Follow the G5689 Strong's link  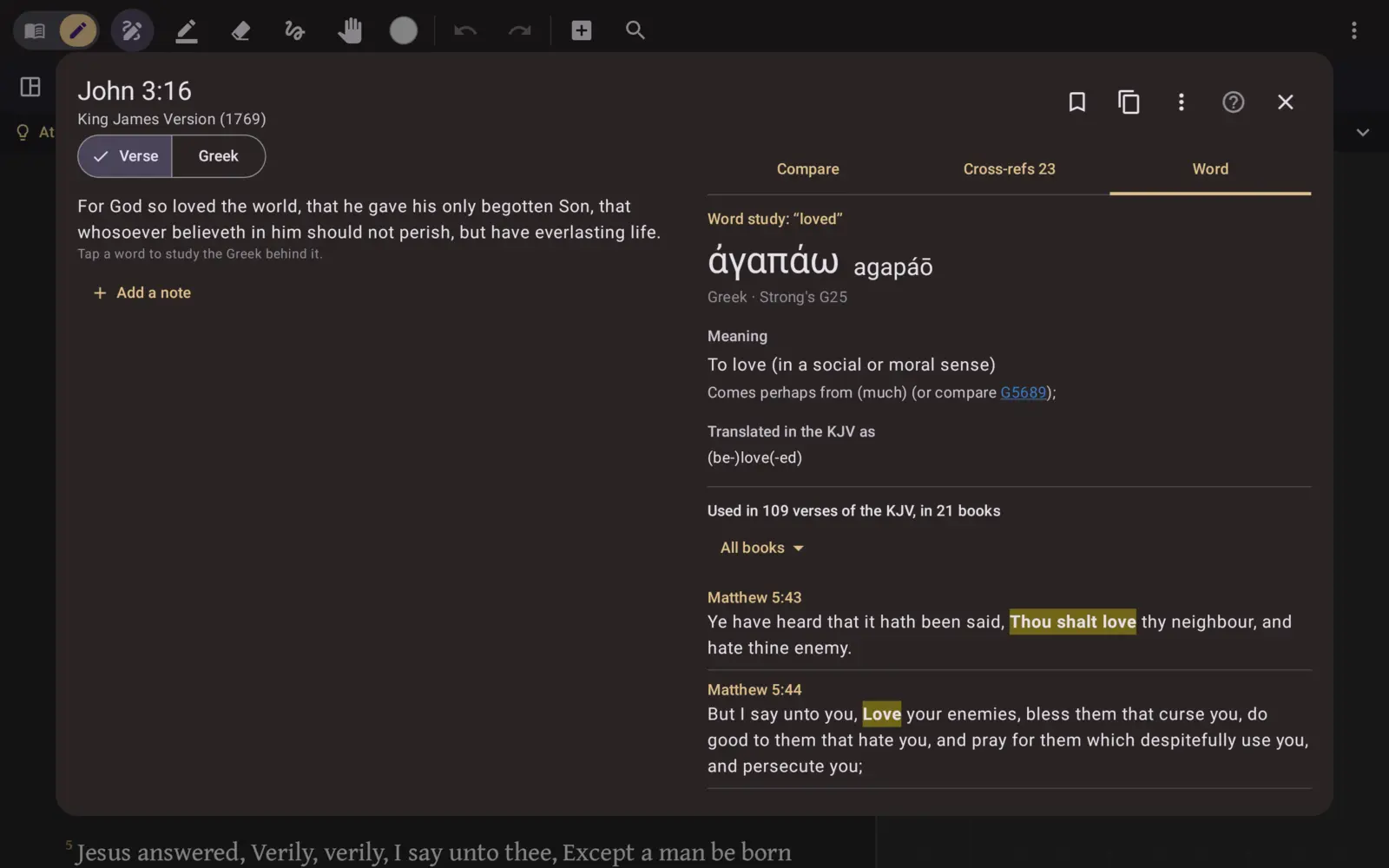pos(1023,392)
